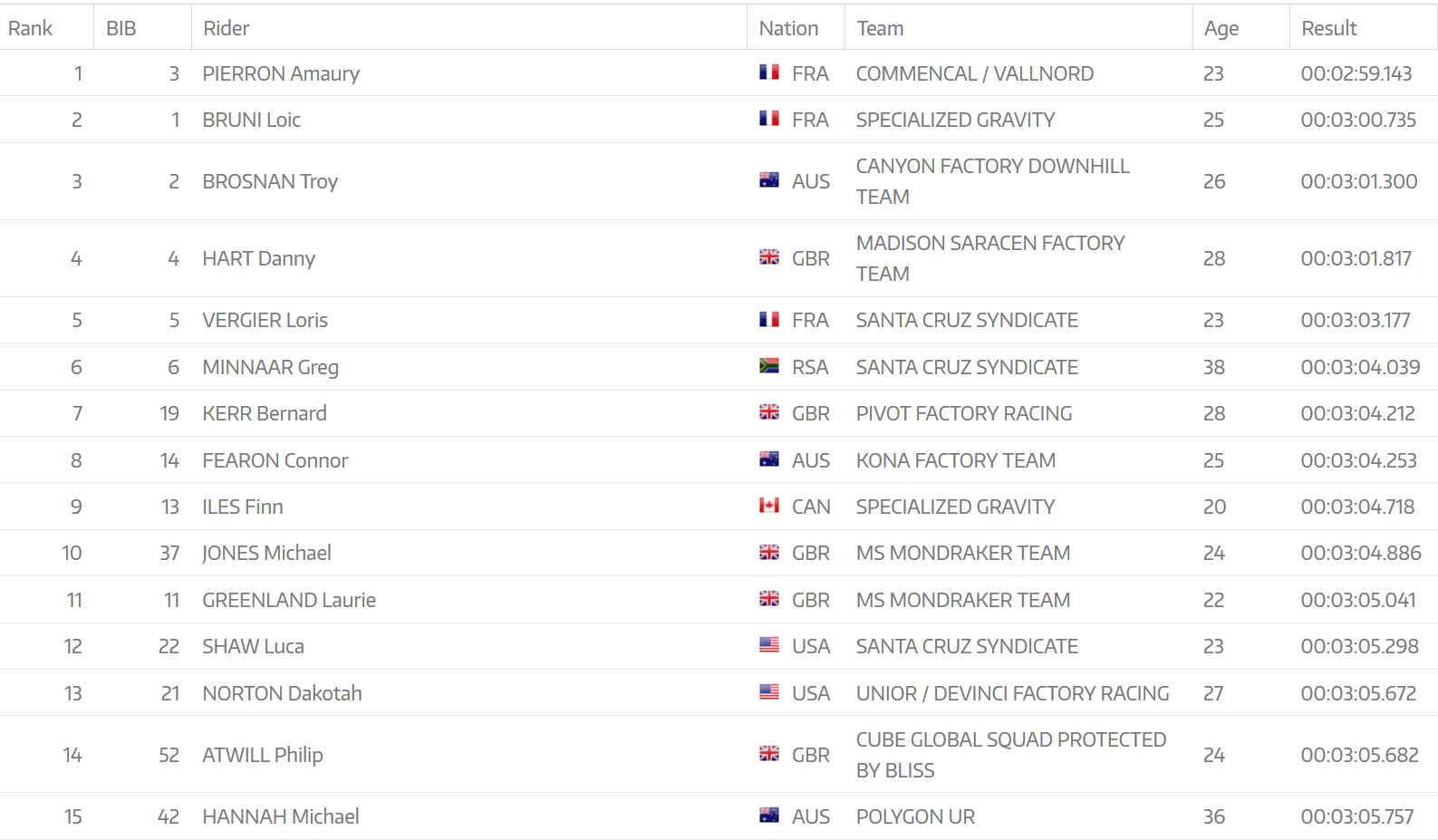The height and width of the screenshot is (840, 1438).
Task: Click the Age column header
Action: click(1221, 28)
